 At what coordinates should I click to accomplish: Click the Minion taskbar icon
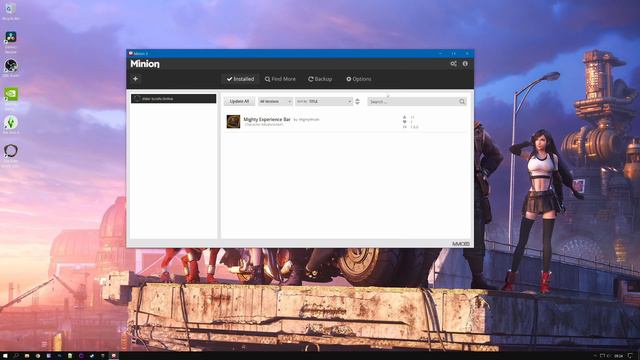coord(113,356)
